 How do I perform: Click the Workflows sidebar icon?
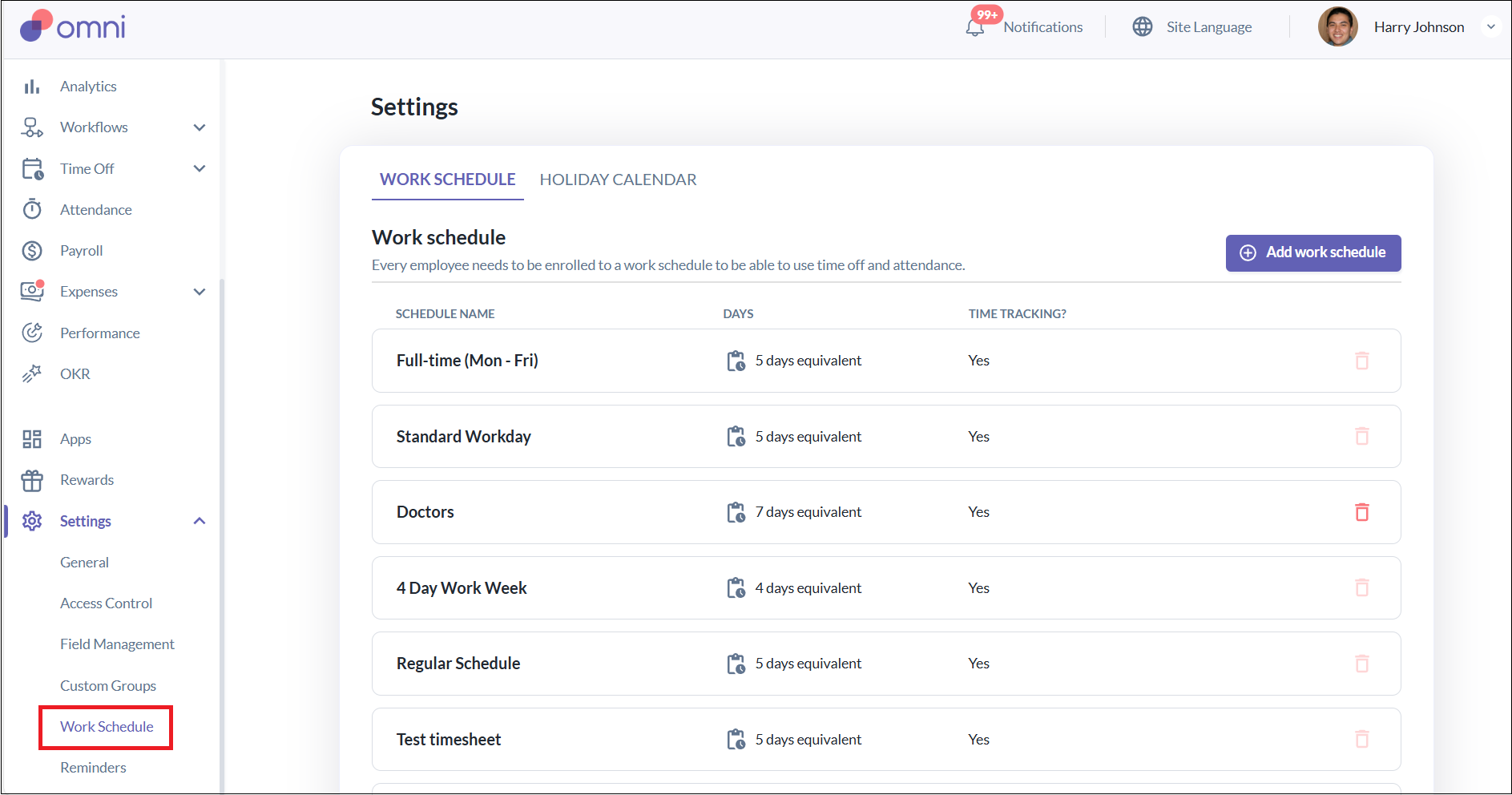pos(32,127)
